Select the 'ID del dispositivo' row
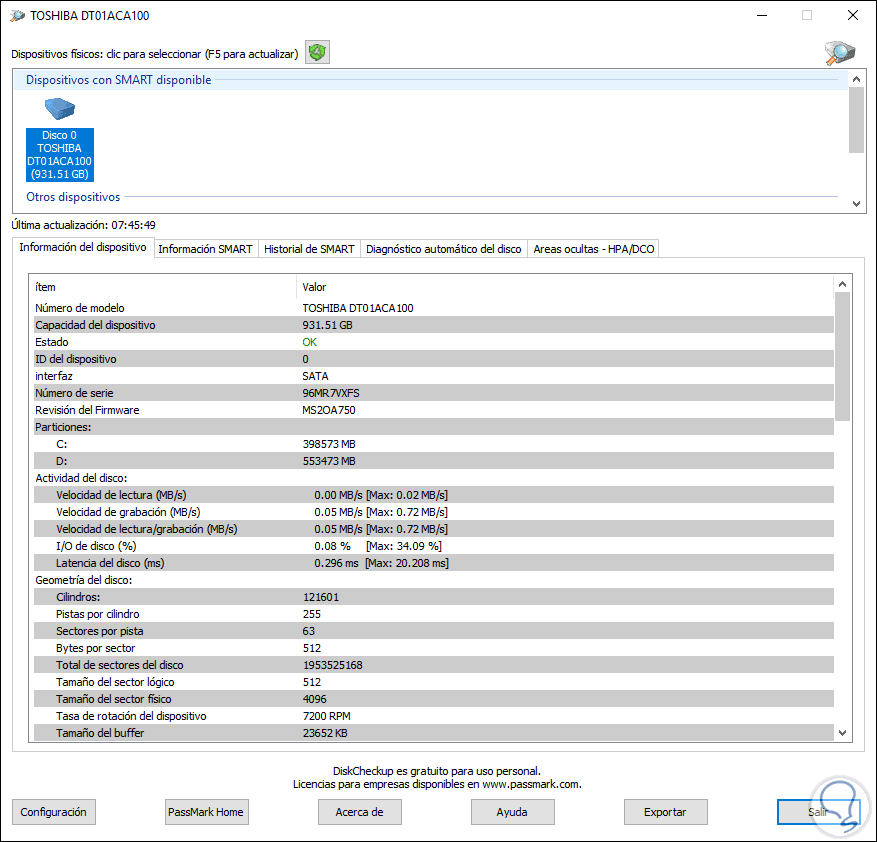The image size is (877, 842). point(433,359)
